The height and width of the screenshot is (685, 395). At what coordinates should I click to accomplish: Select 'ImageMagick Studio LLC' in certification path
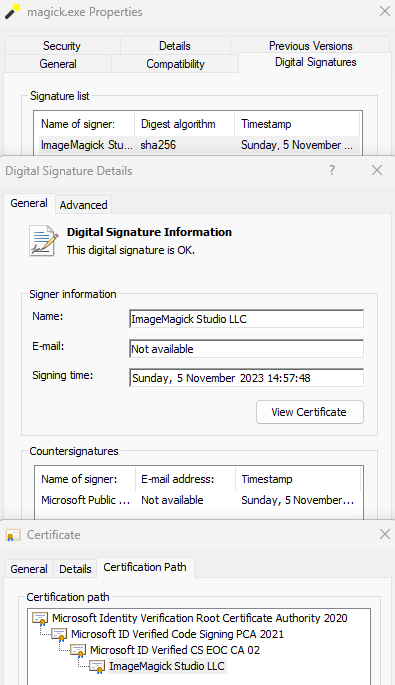pyautogui.click(x=167, y=666)
